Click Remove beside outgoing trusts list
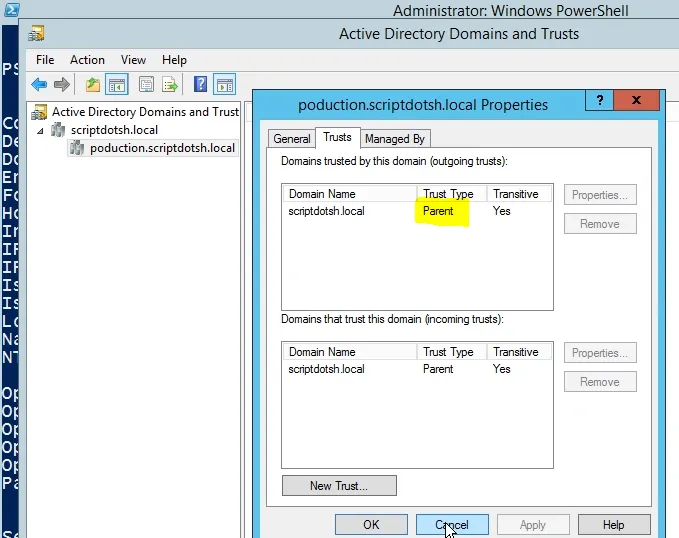Image resolution: width=679 pixels, height=538 pixels. [x=600, y=224]
